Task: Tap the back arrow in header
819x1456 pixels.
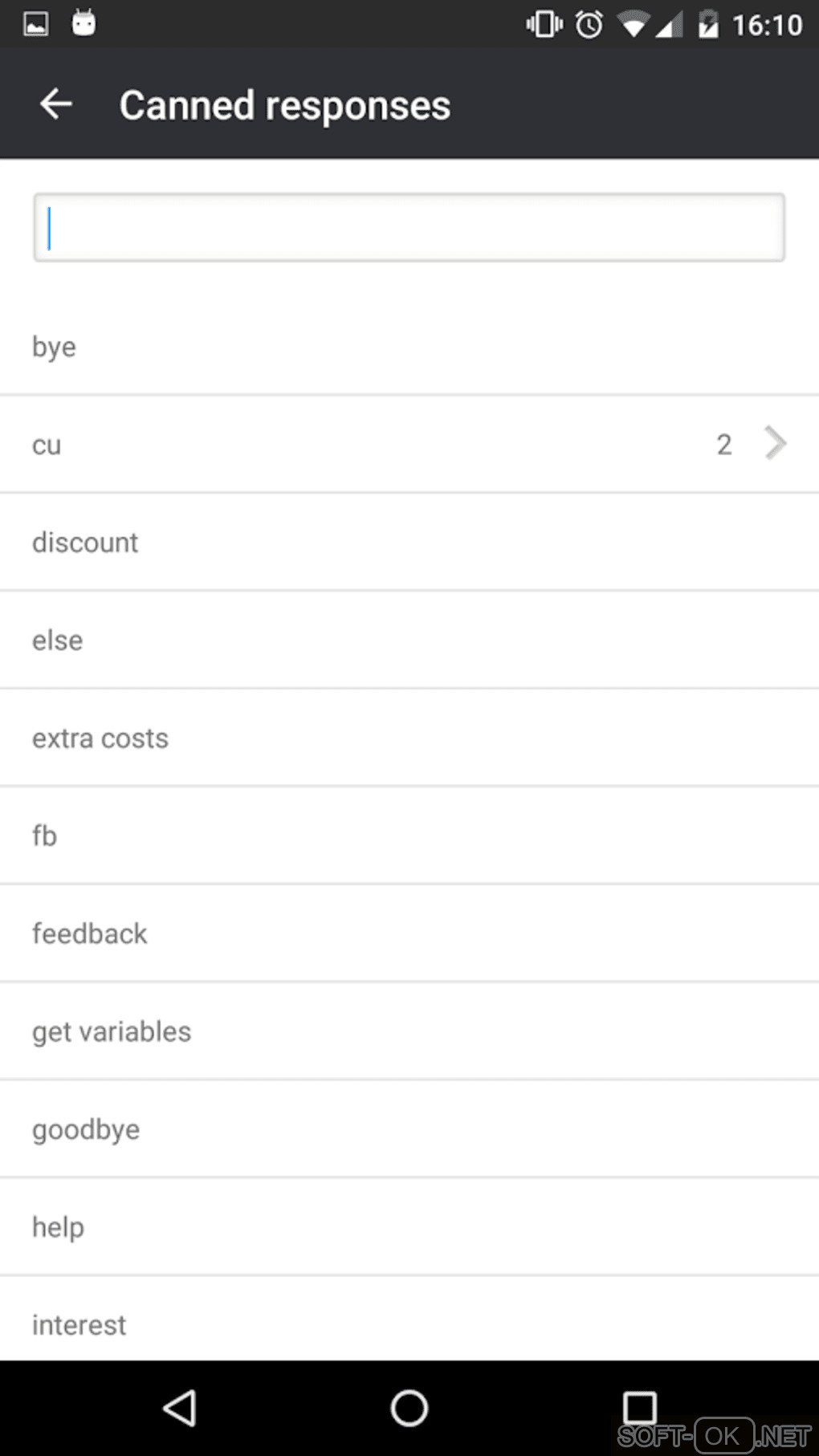Action: 56,104
